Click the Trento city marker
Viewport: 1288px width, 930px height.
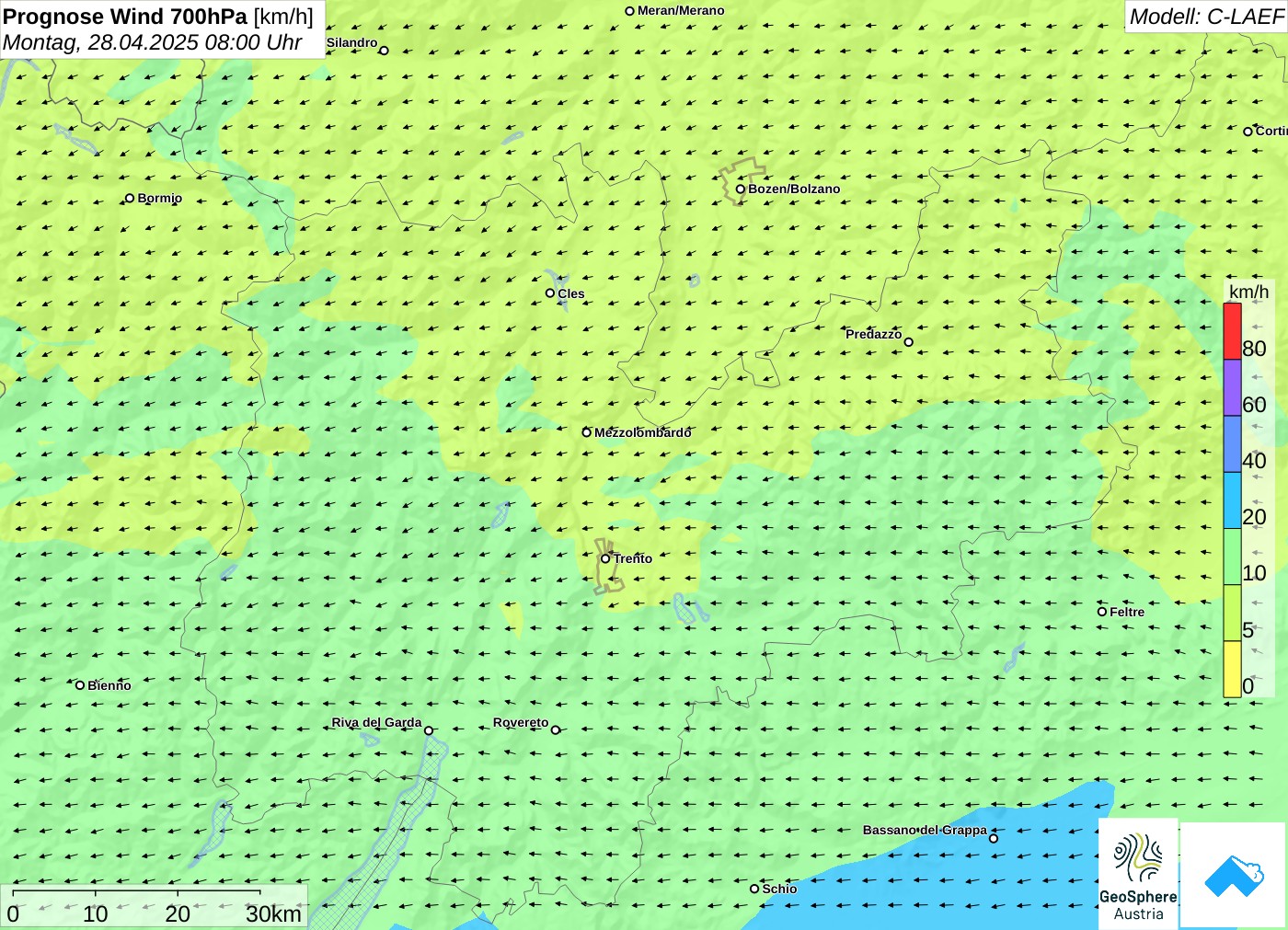tap(605, 558)
